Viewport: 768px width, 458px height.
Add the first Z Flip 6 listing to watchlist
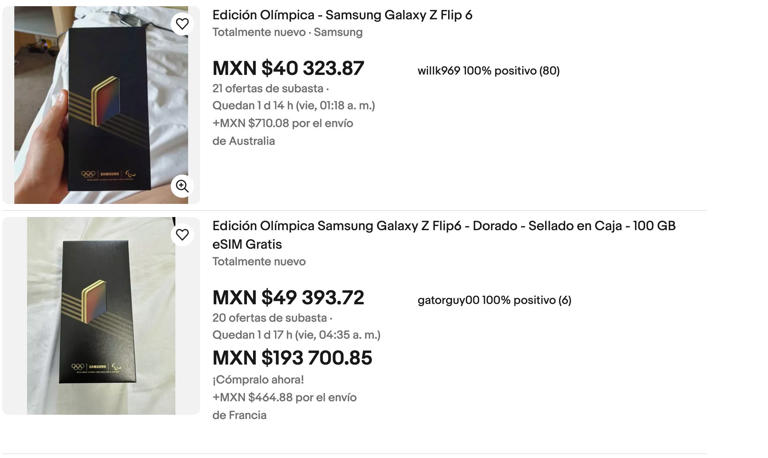pos(181,24)
